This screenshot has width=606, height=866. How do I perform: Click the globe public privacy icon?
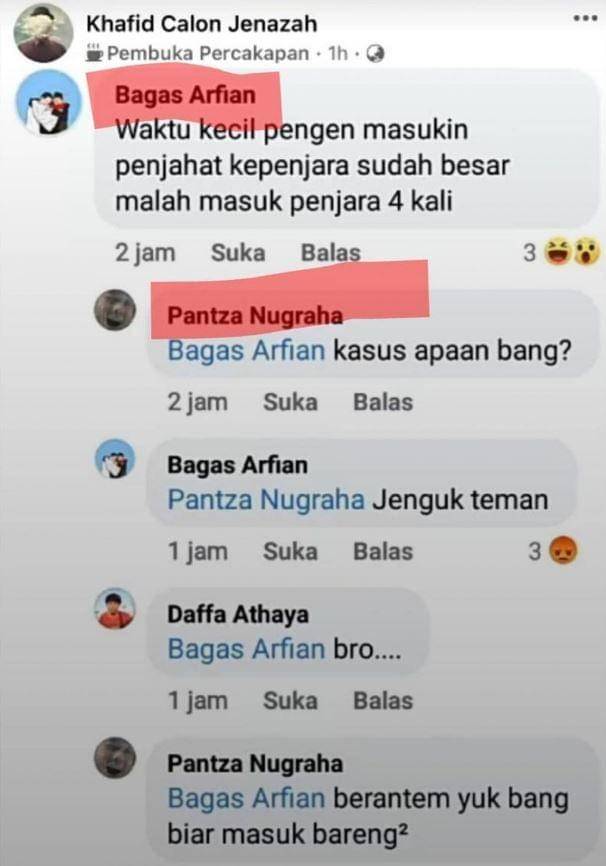(x=375, y=54)
